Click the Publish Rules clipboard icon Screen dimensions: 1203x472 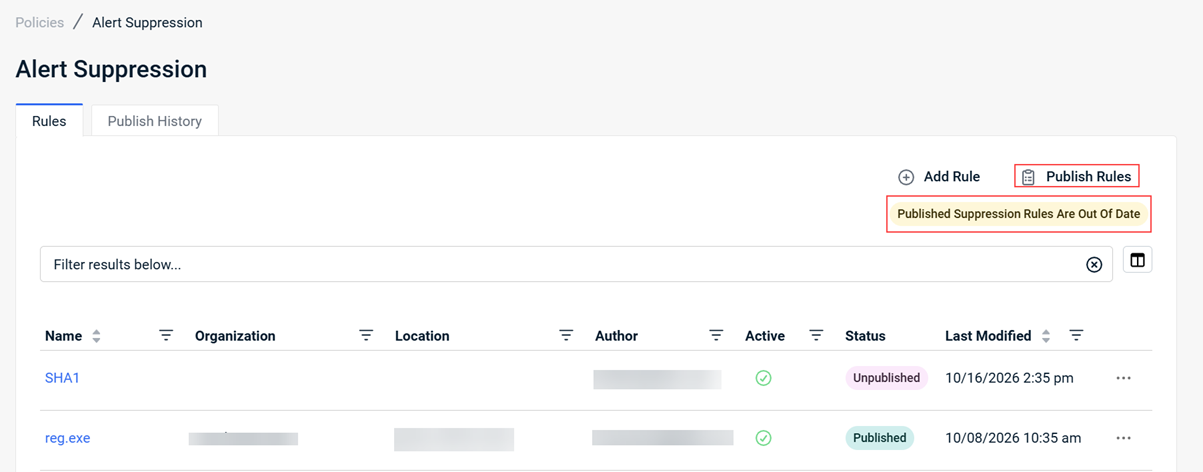1028,177
